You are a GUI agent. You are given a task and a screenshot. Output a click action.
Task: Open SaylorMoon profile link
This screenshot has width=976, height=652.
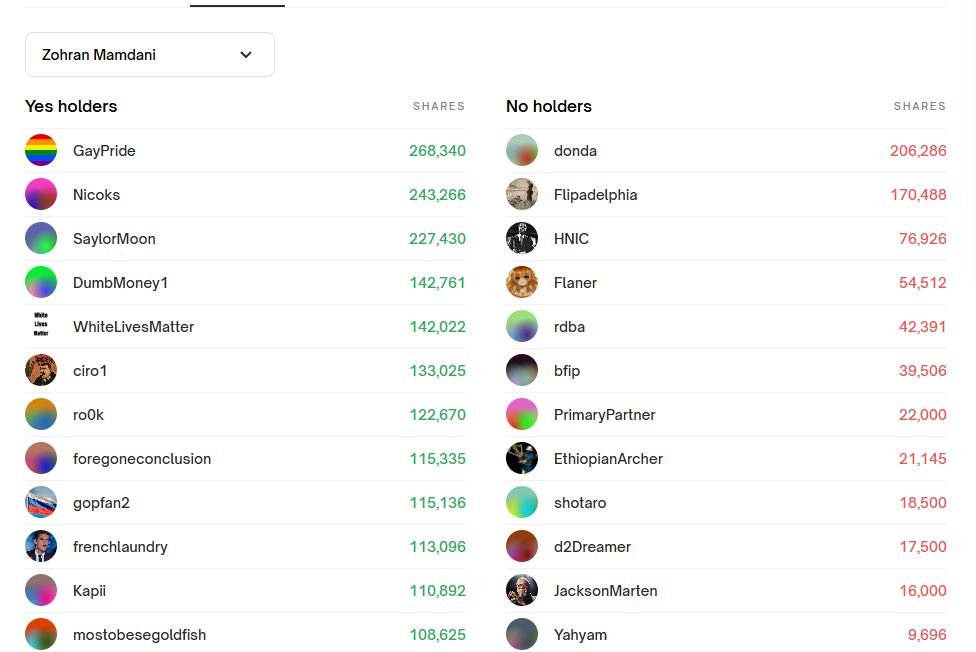click(114, 239)
